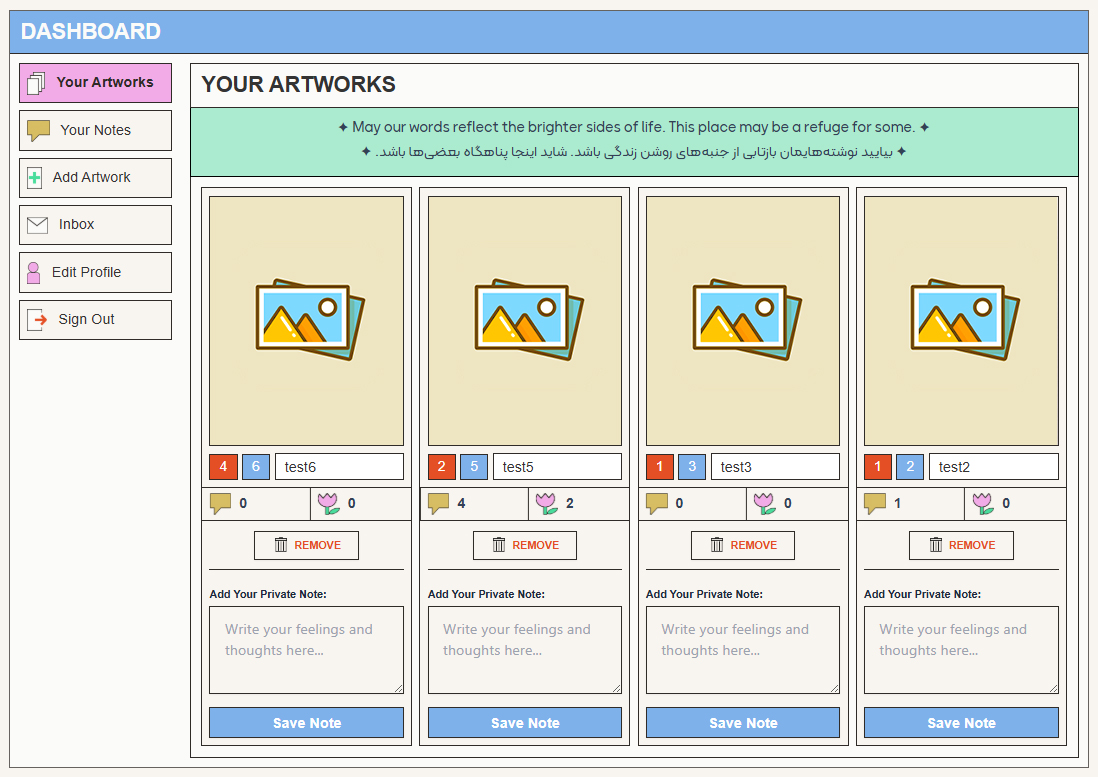Focus the private note textarea for test6
The height and width of the screenshot is (777, 1098).
tap(306, 649)
